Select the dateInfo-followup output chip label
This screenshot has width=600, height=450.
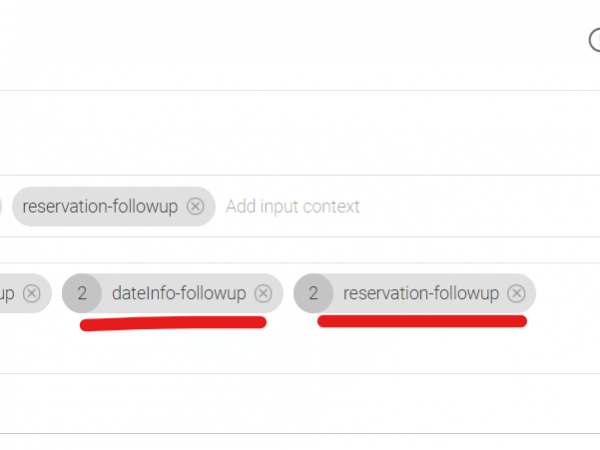pos(179,293)
